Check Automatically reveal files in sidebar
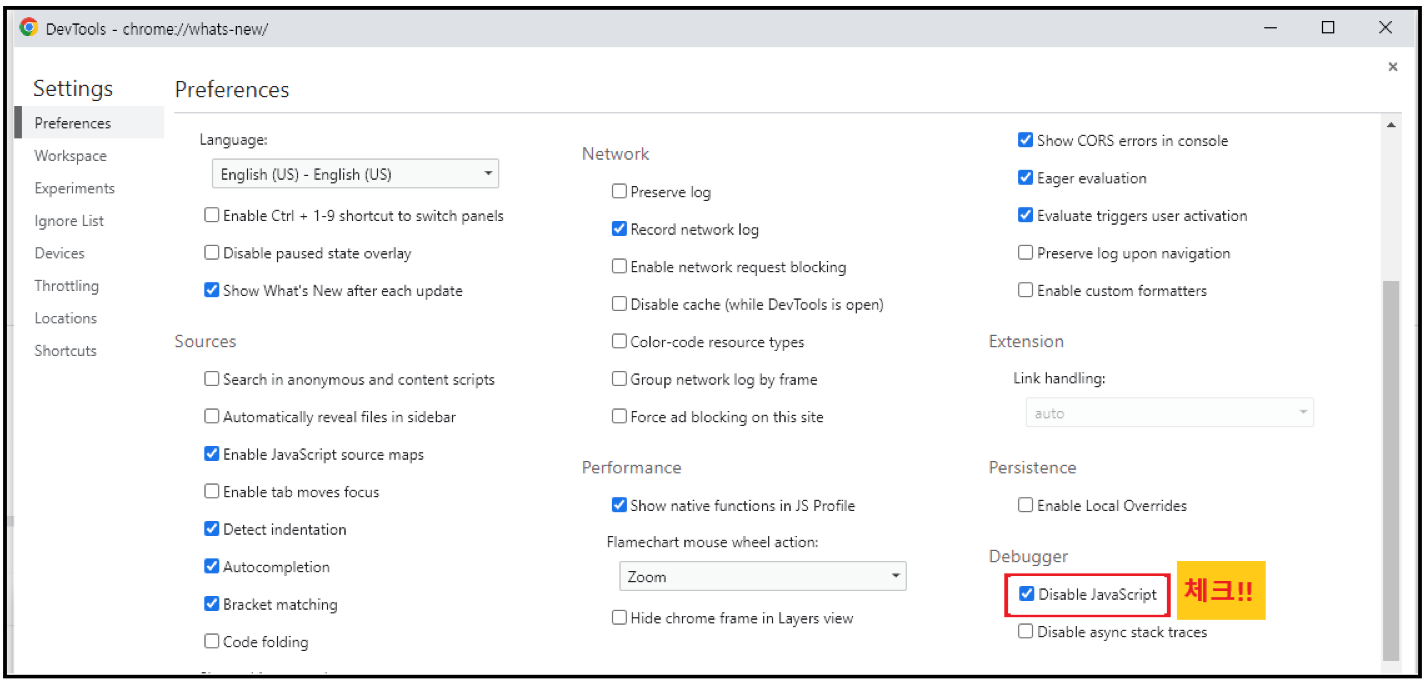 (x=212, y=416)
